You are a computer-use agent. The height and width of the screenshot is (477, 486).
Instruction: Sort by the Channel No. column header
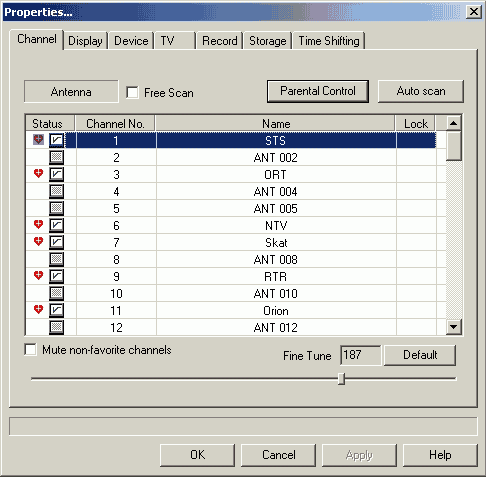point(115,124)
